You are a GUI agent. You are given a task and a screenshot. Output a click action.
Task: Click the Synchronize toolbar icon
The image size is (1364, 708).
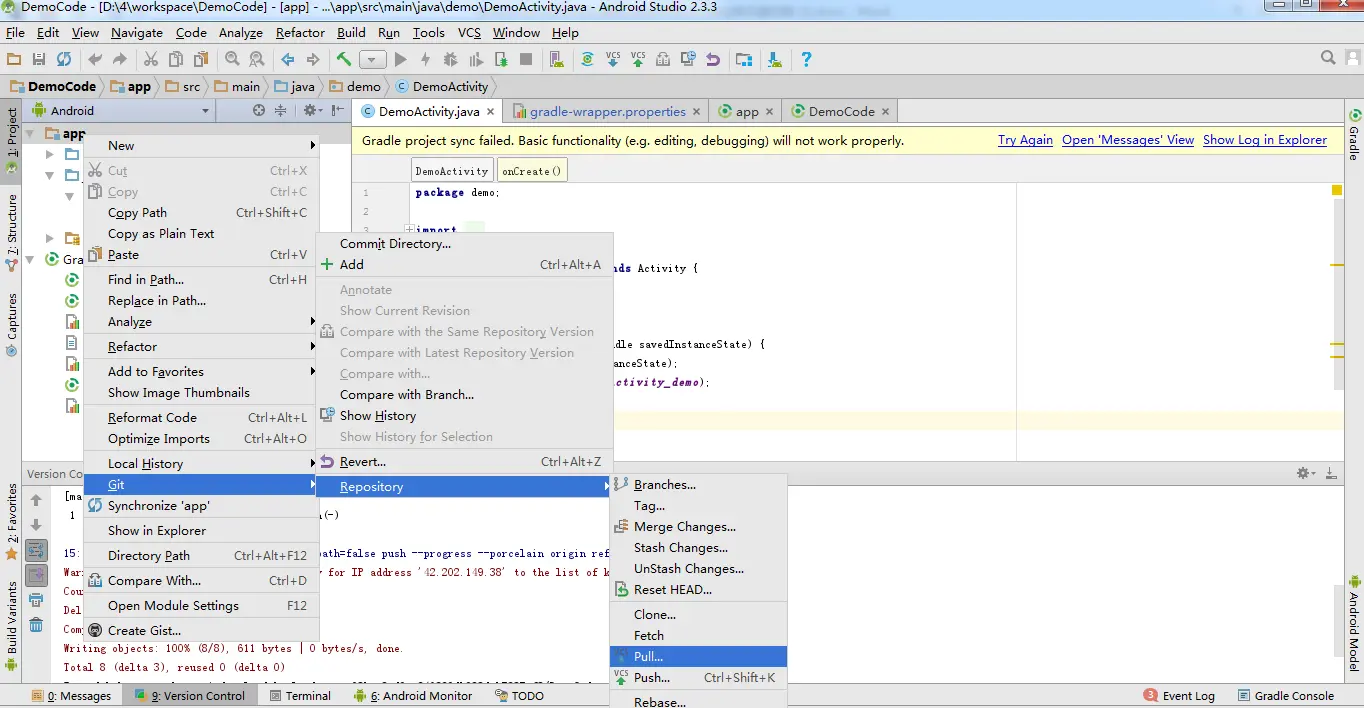[64, 60]
